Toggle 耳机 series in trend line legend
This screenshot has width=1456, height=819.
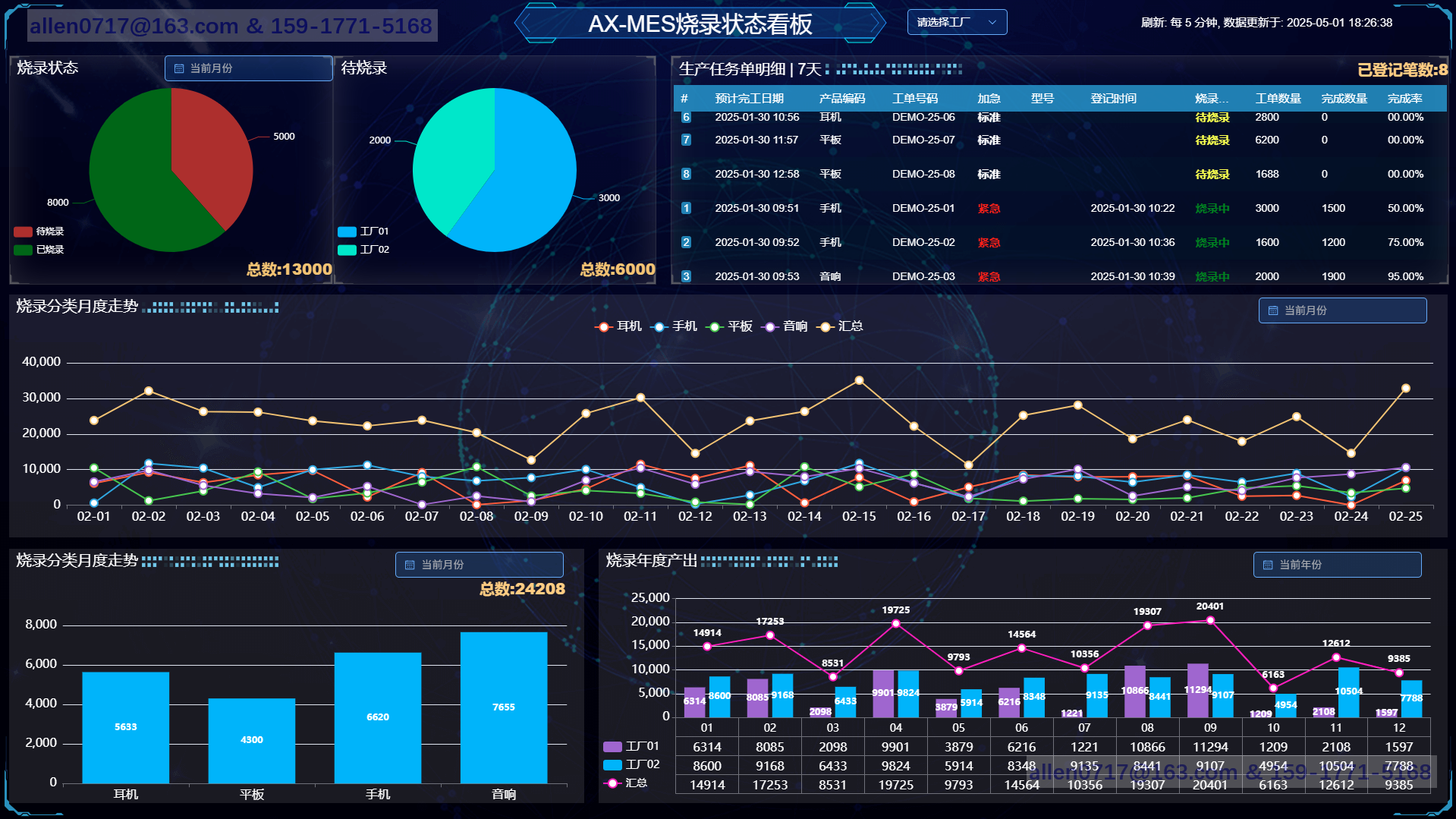point(618,326)
